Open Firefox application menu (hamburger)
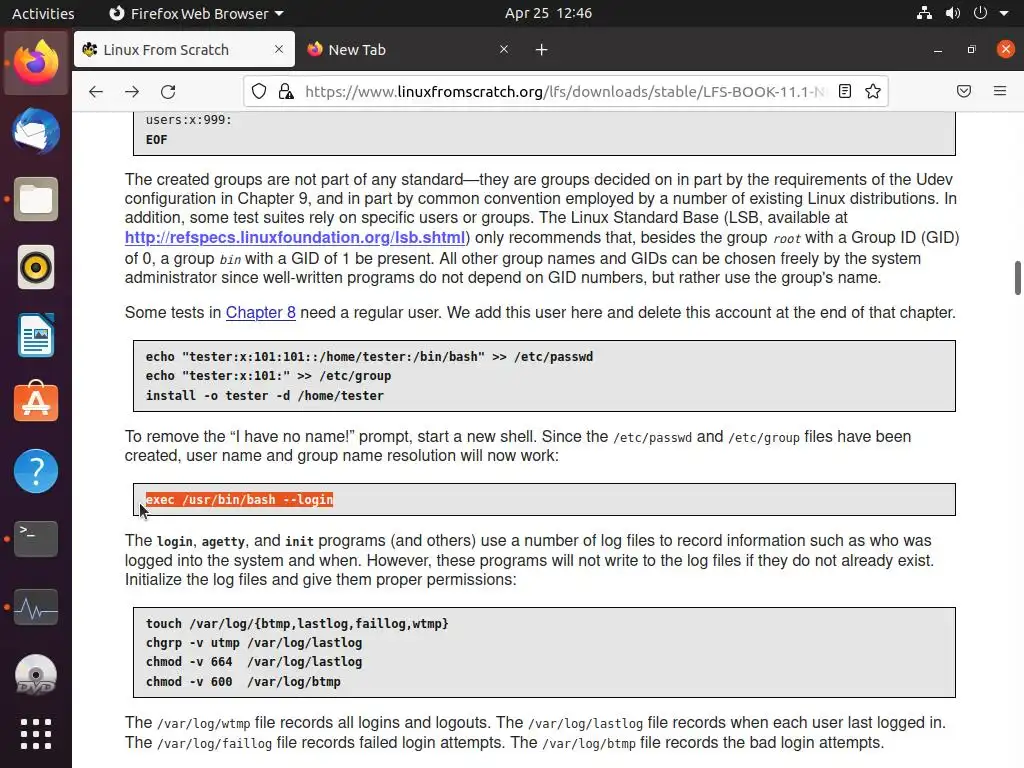This screenshot has width=1024, height=768. [x=1000, y=91]
